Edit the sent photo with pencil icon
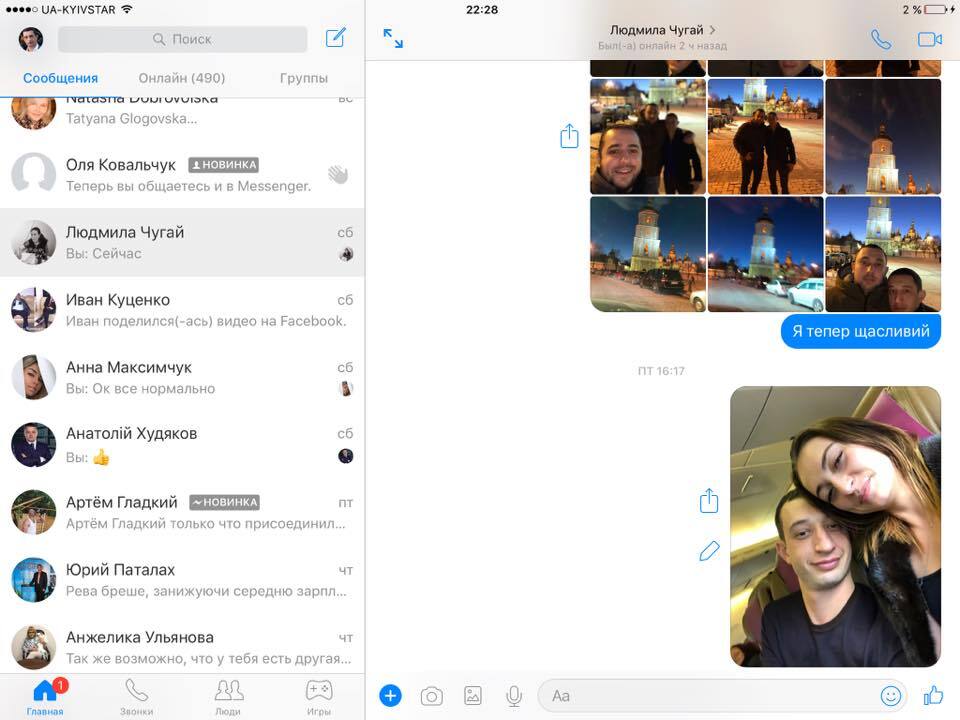The image size is (960, 720). click(709, 551)
